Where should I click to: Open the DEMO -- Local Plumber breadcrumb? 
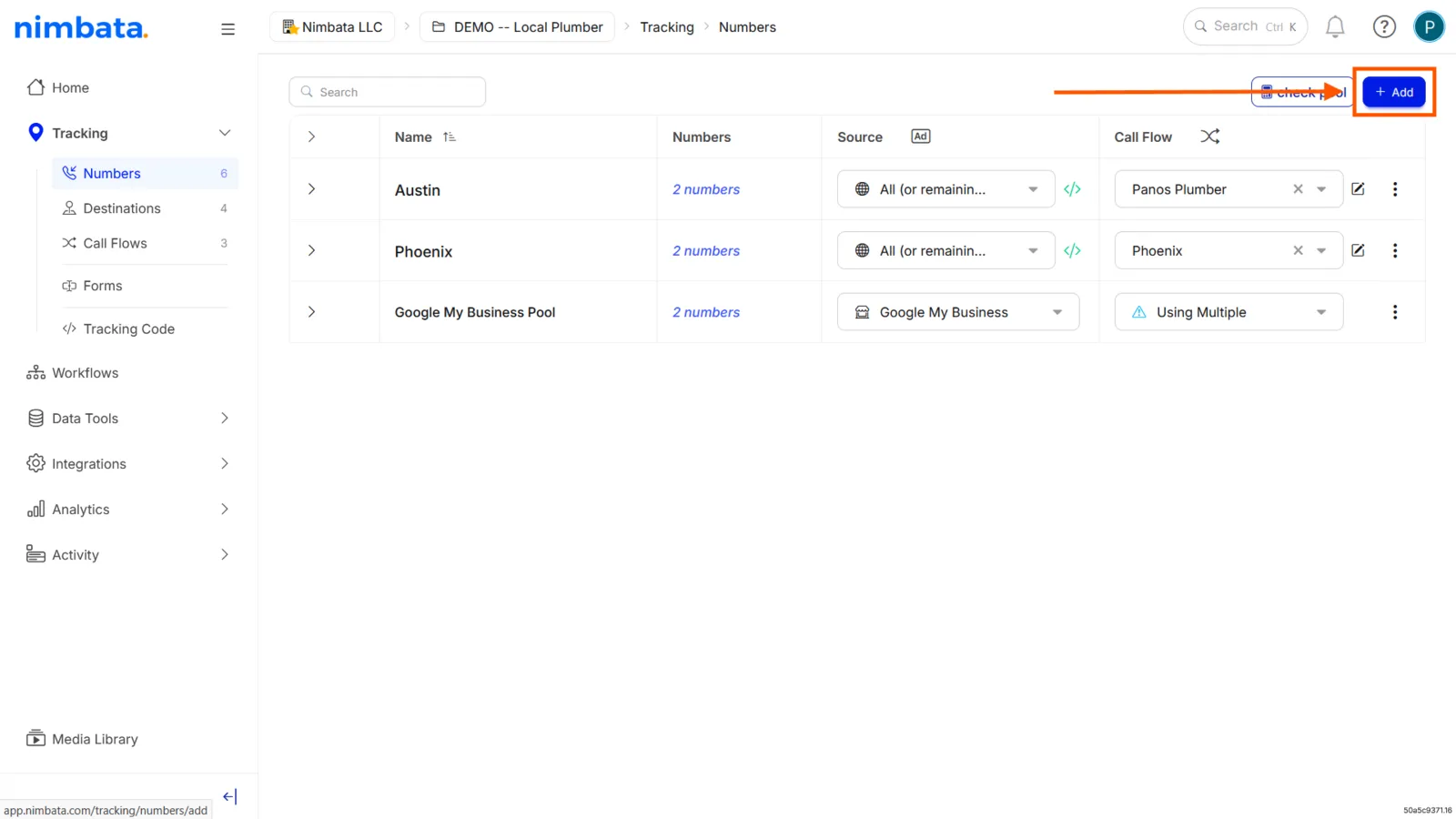click(517, 27)
